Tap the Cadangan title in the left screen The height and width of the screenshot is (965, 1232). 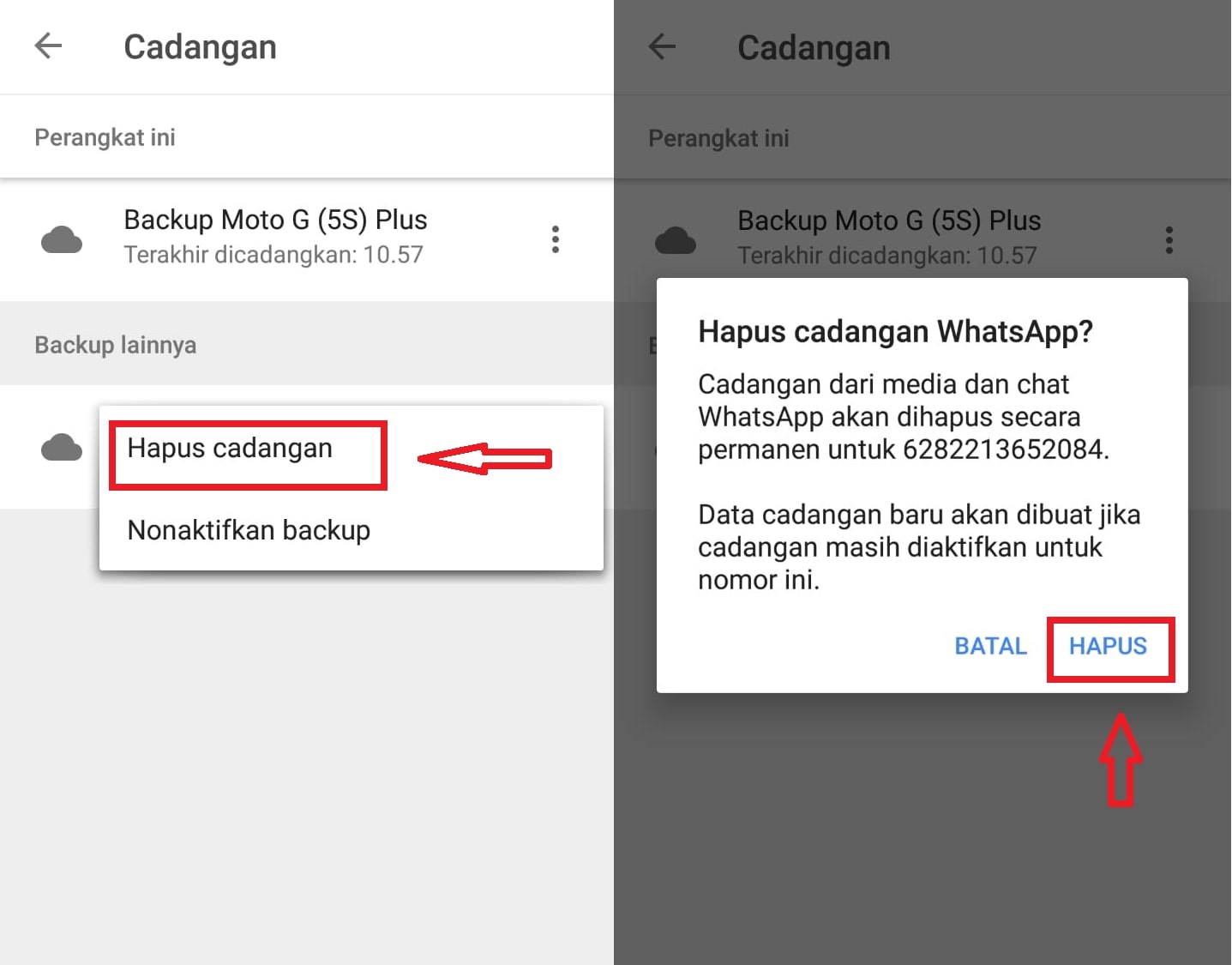(x=200, y=47)
